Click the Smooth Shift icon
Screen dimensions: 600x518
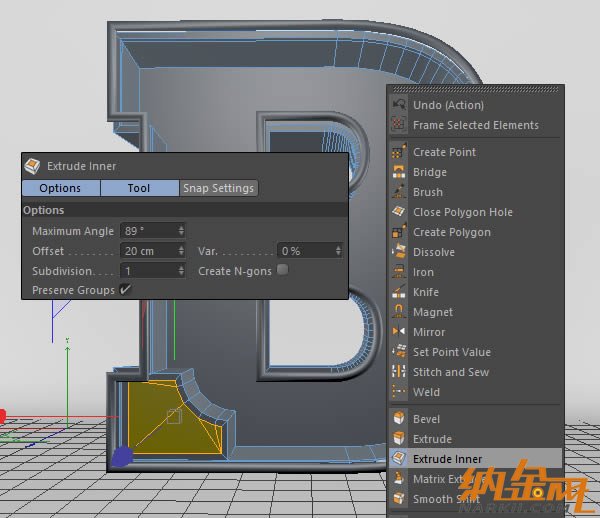pyautogui.click(x=399, y=498)
